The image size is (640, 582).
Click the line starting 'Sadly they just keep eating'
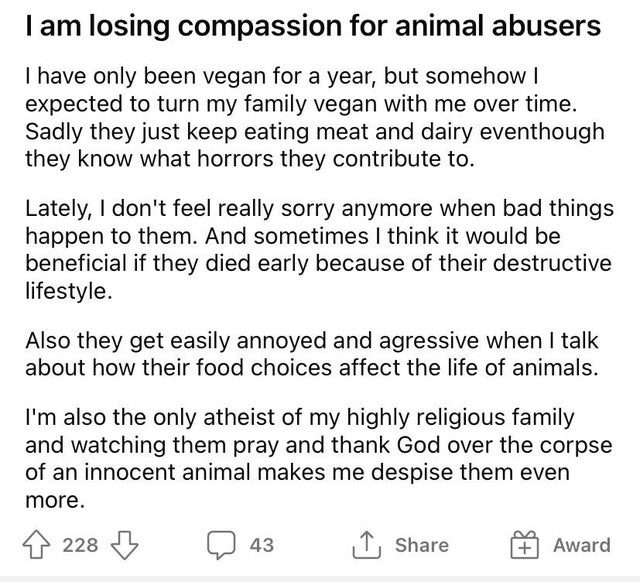[315, 132]
